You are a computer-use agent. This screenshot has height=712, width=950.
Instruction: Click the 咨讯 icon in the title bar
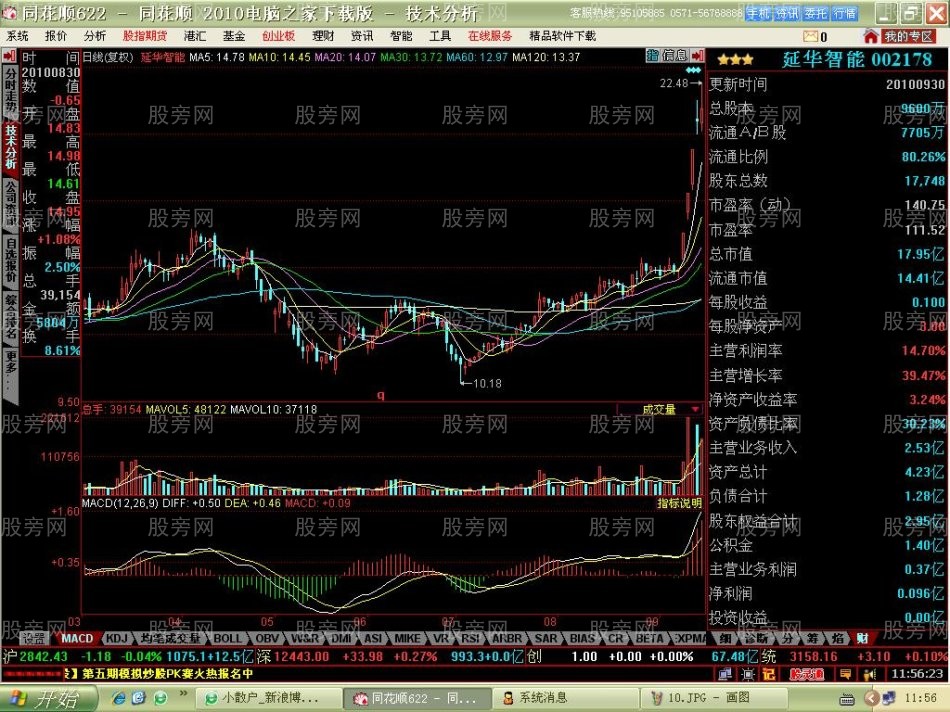pos(788,10)
